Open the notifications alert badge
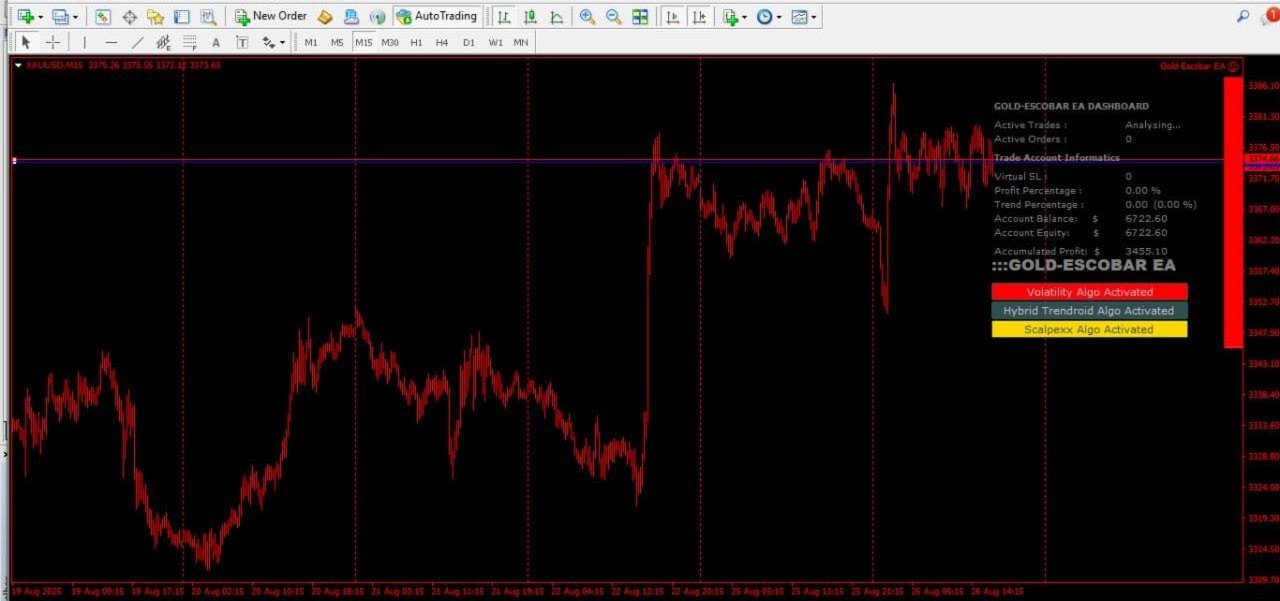1280x601 pixels. click(1272, 15)
